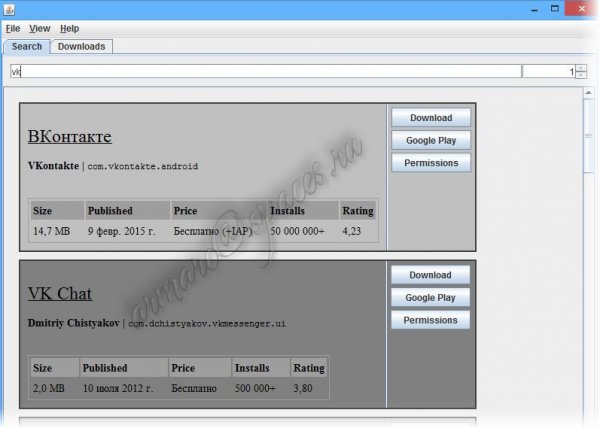The height and width of the screenshot is (428, 600).
Task: Click the vertical scrollbar thumb
Action: point(589,136)
